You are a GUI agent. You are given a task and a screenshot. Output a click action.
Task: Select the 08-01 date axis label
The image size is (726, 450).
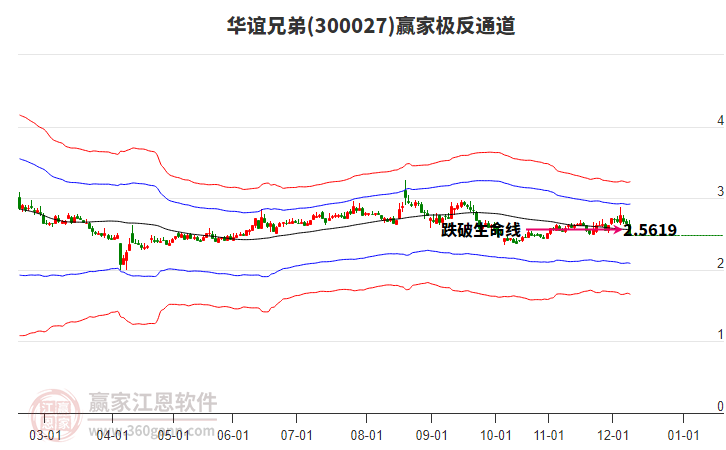366,435
